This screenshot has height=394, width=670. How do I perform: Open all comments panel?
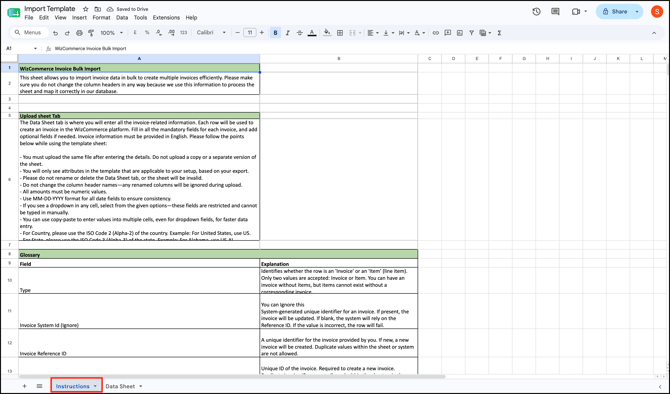[x=555, y=12]
